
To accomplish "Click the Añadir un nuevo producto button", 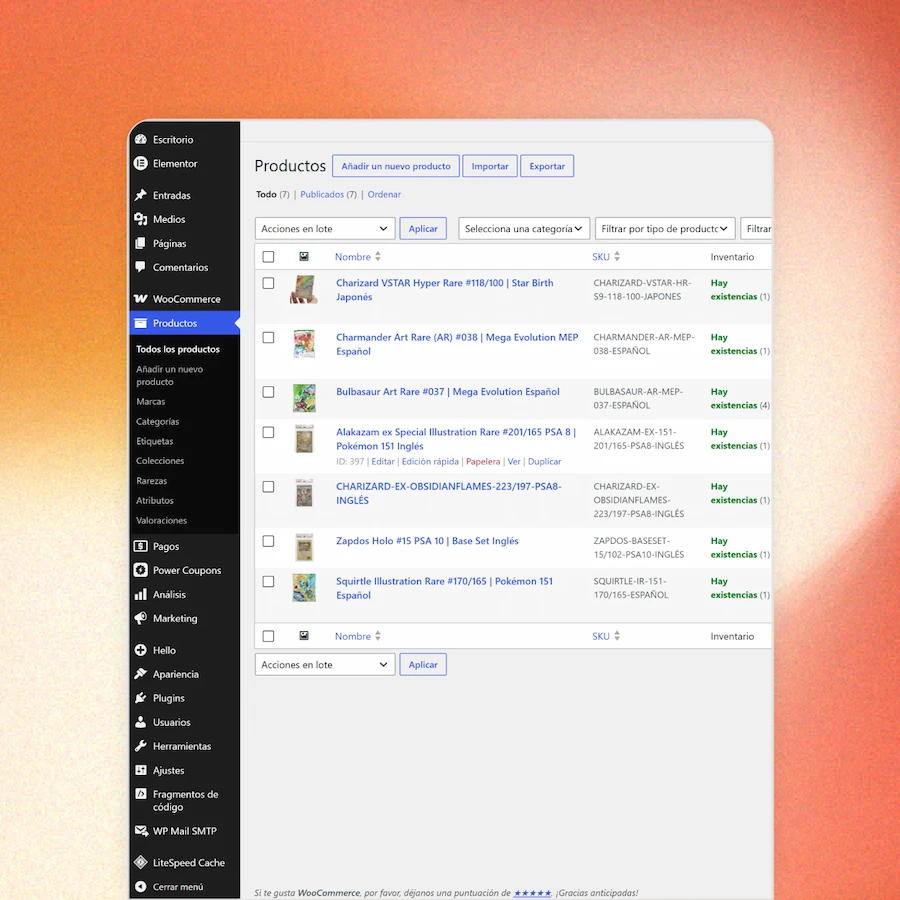I will click(396, 166).
